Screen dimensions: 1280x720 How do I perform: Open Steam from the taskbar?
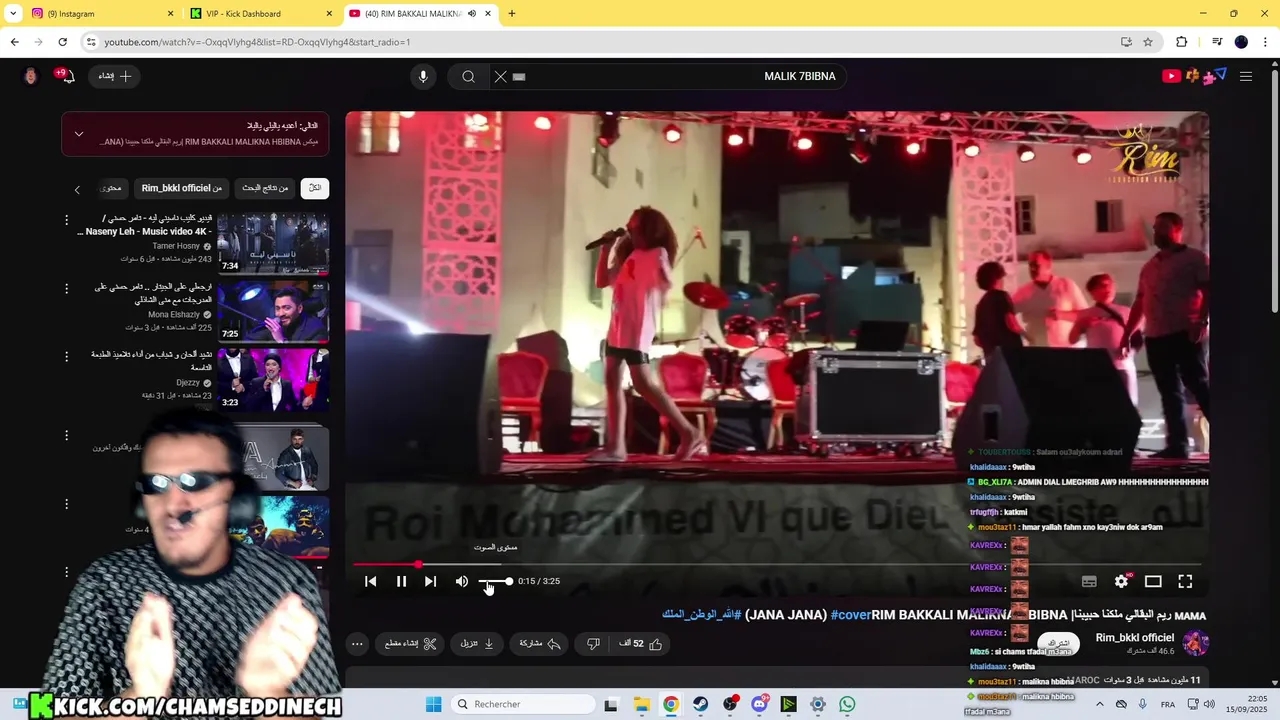click(x=700, y=704)
